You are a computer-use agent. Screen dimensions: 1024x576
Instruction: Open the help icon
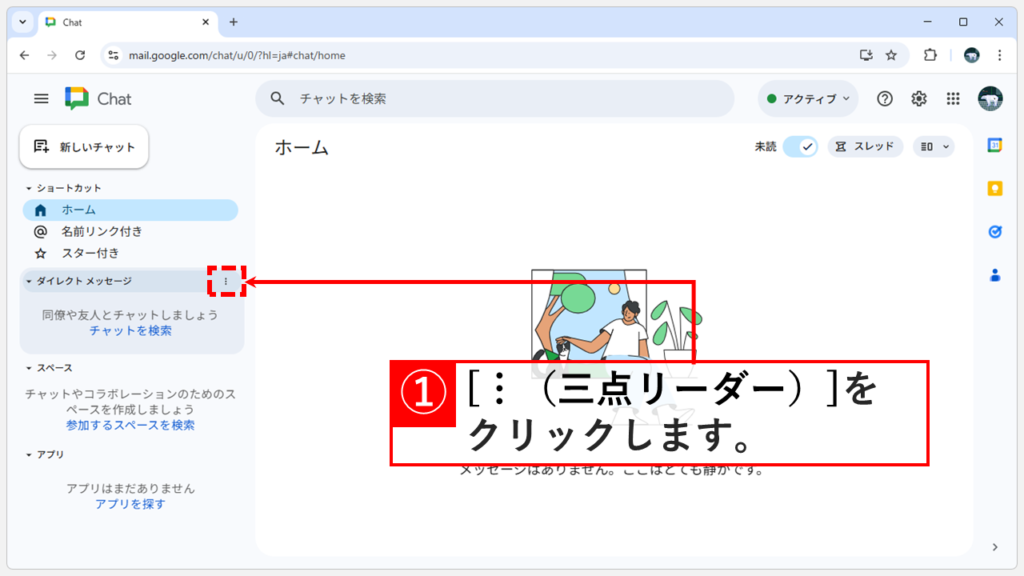point(885,98)
